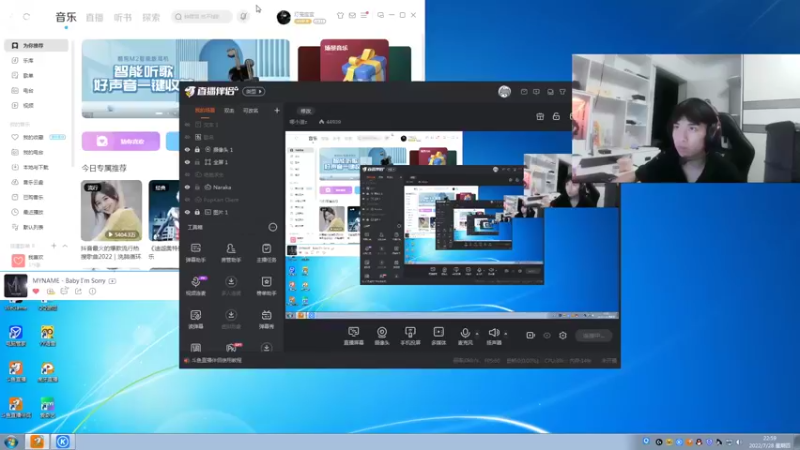Switch to the 听书 tab
800x450 pixels.
click(122, 17)
